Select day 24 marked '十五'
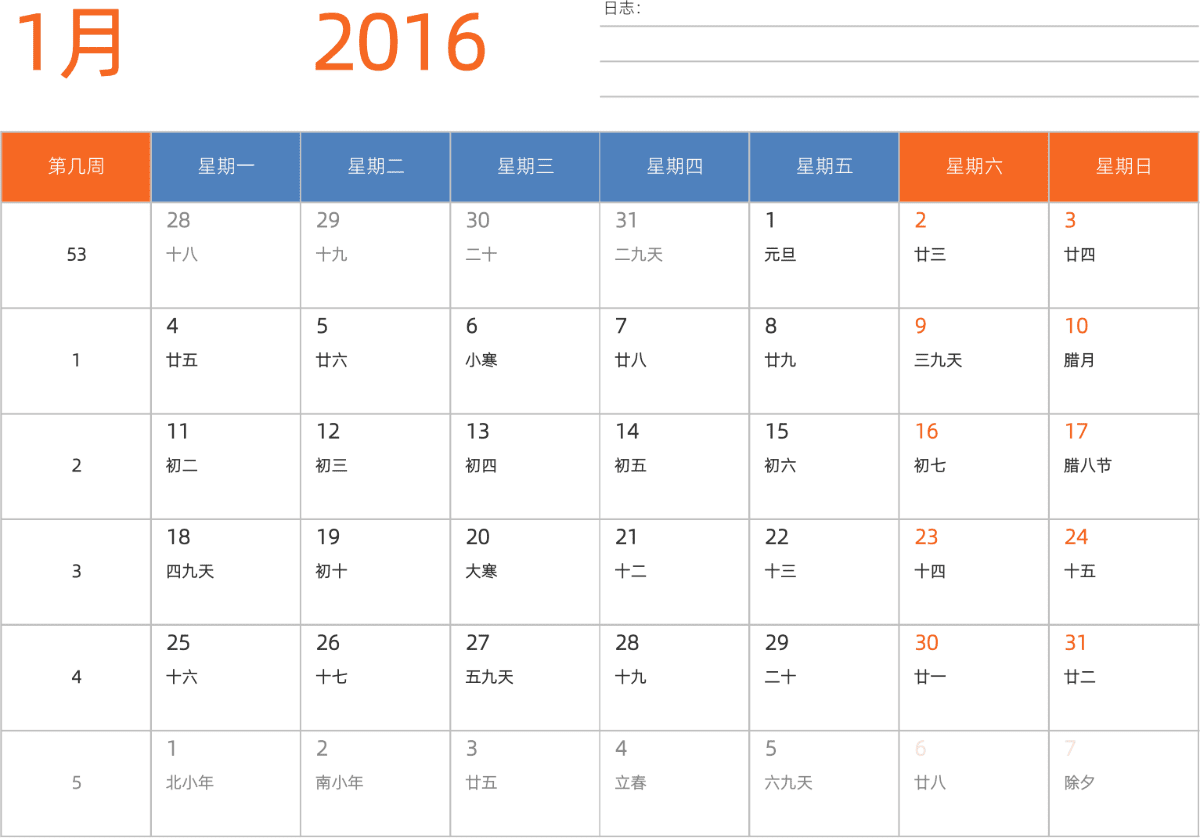The image size is (1200, 838). tap(1124, 572)
